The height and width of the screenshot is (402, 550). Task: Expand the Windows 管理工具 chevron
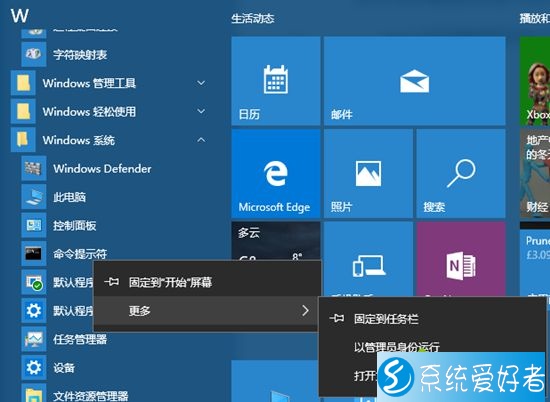(201, 83)
